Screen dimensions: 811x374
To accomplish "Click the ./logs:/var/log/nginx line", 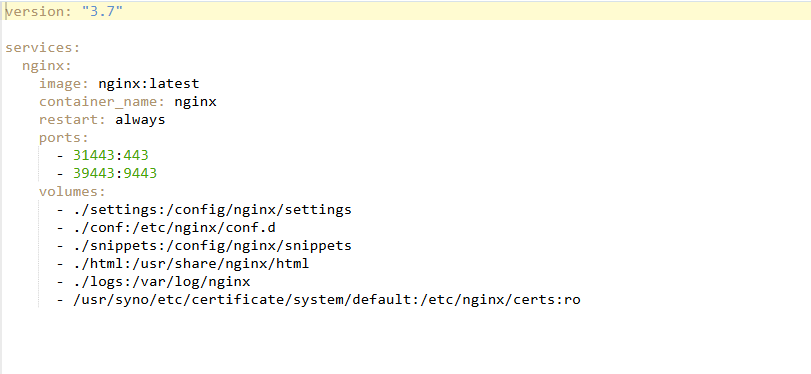I will coord(161,281).
